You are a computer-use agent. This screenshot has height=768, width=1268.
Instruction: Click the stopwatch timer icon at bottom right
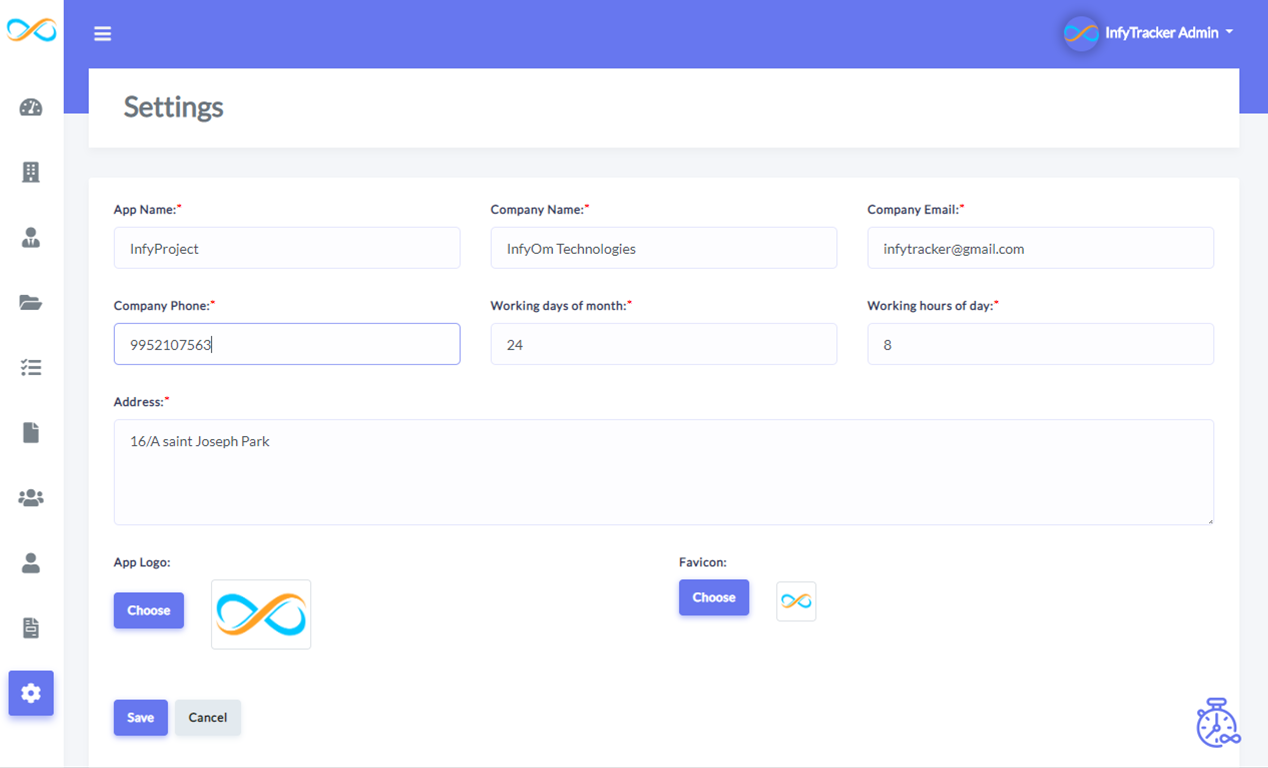click(x=1217, y=722)
